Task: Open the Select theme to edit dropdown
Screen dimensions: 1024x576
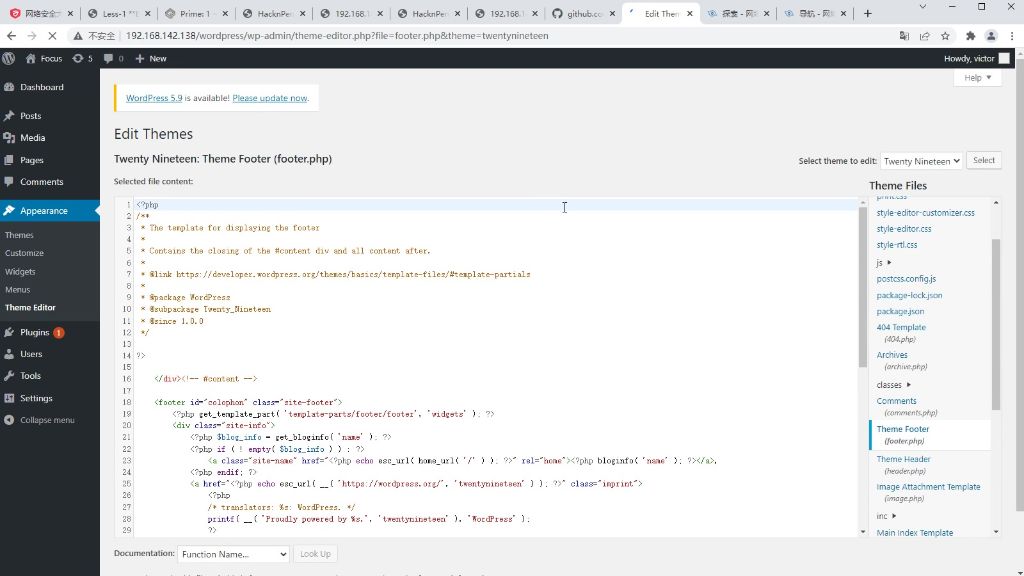Action: coord(921,161)
